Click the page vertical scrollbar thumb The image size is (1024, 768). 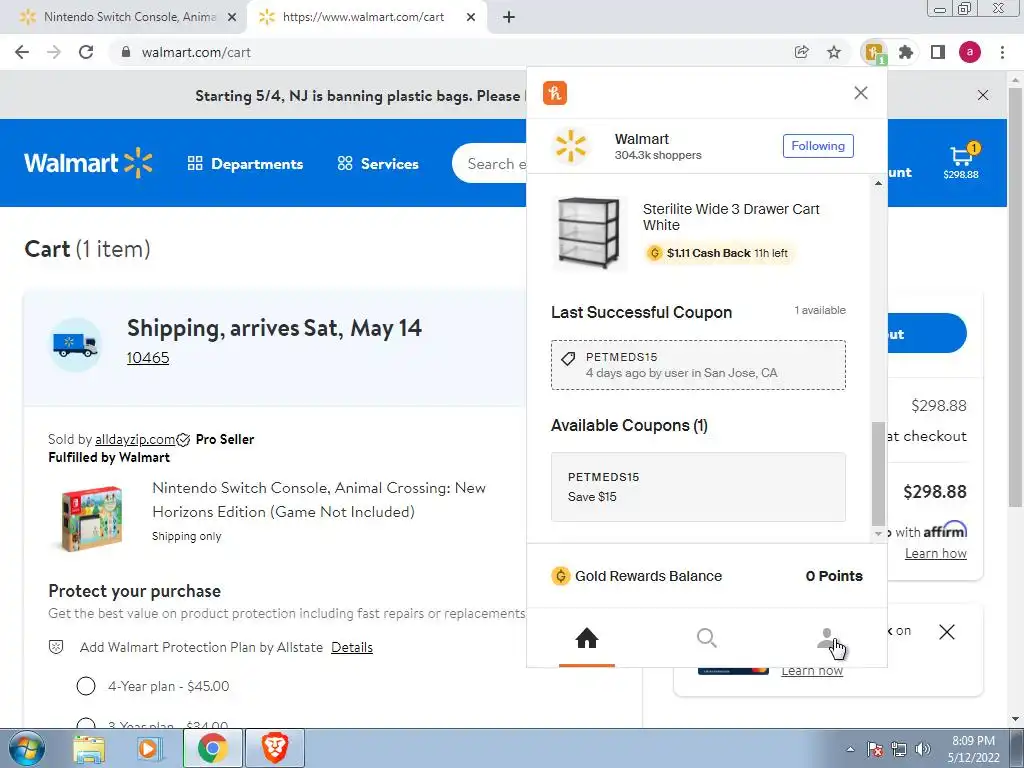(1015, 297)
